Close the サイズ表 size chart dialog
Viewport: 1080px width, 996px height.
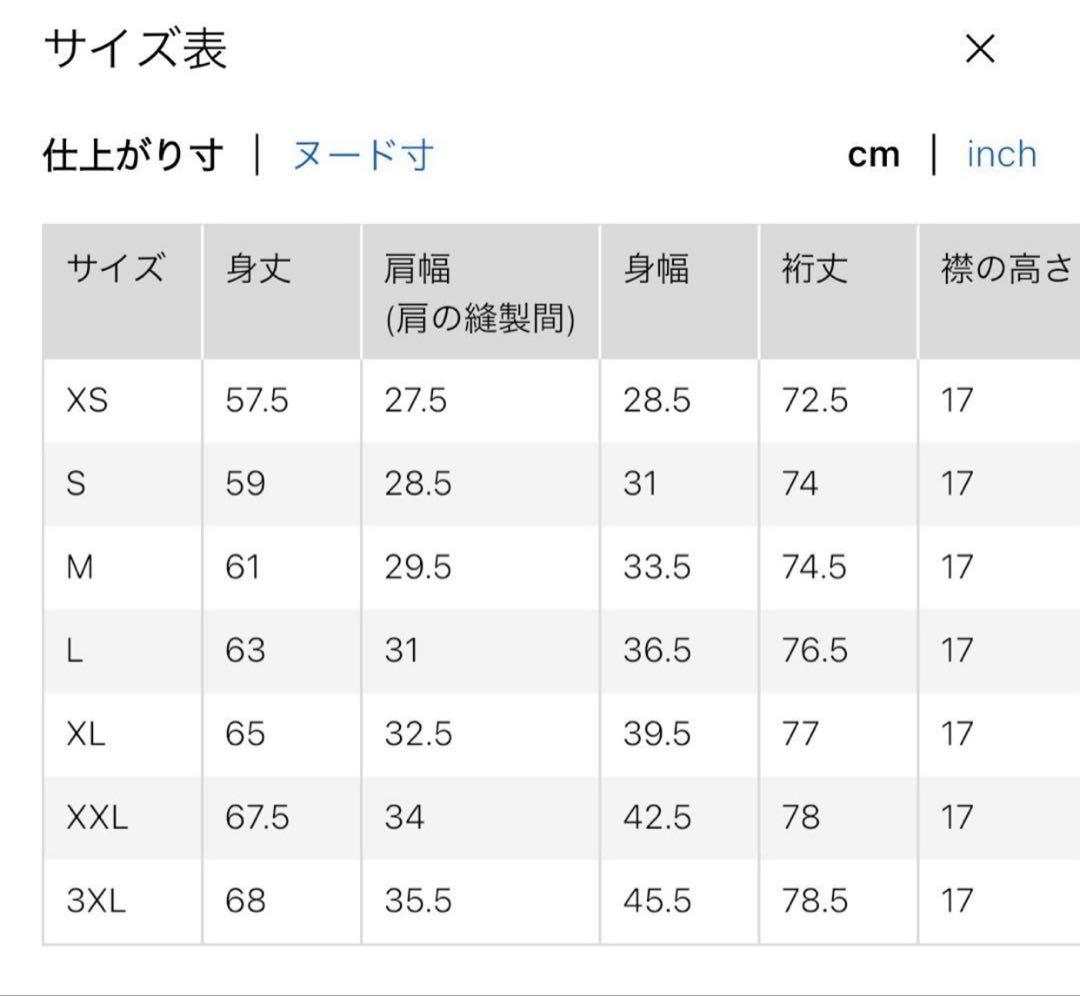[980, 49]
